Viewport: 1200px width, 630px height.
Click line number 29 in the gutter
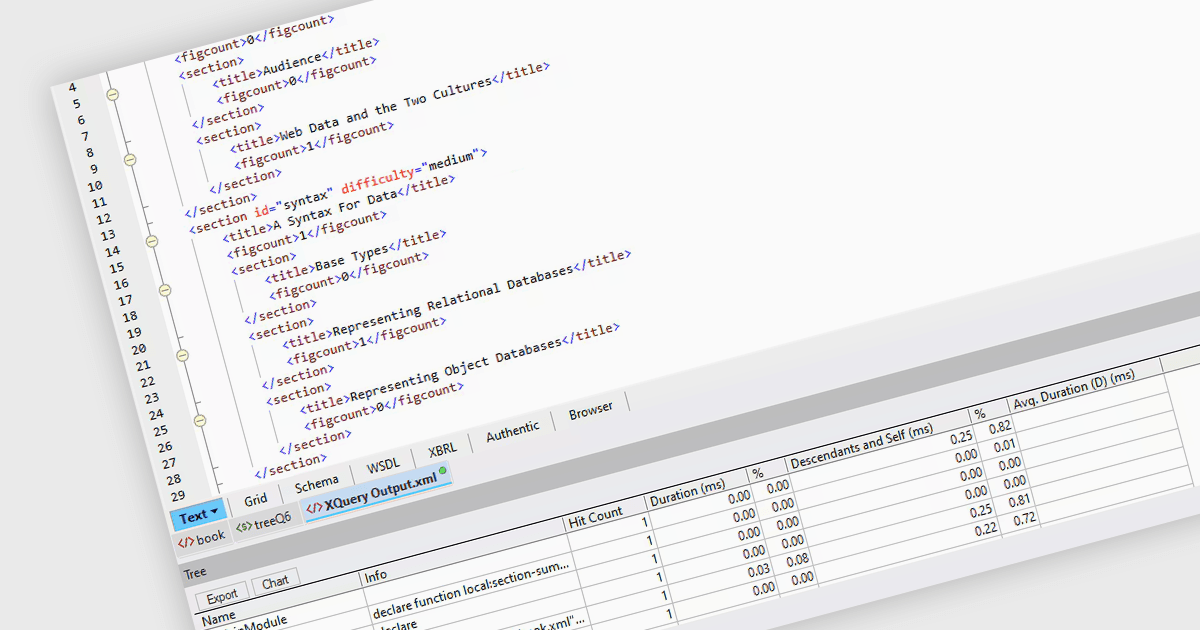176,497
